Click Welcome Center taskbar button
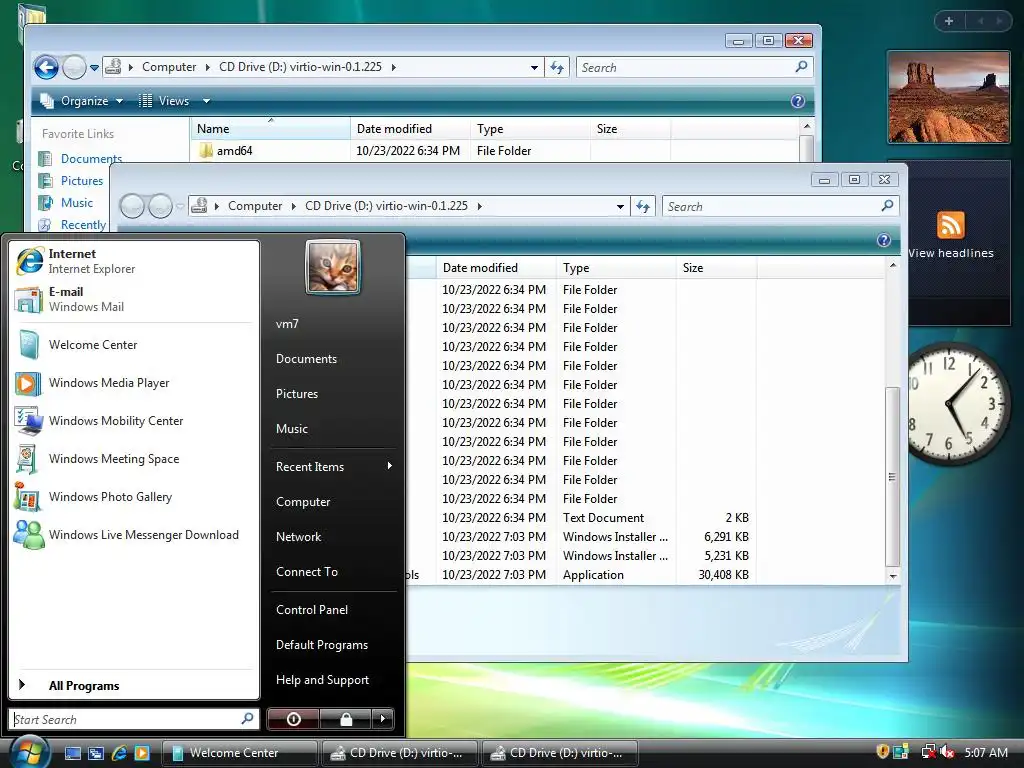This screenshot has height=768, width=1024. point(239,753)
